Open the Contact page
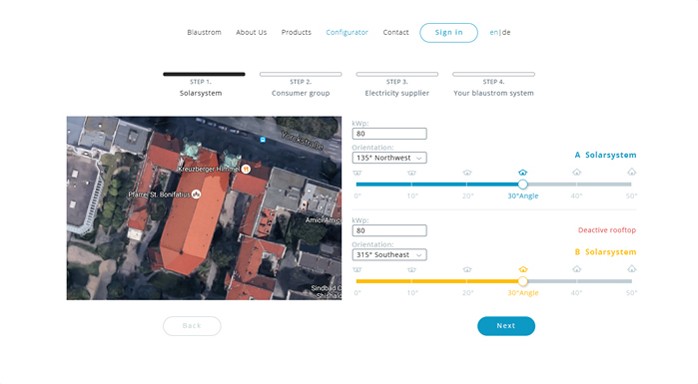The height and width of the screenshot is (384, 698). [395, 32]
